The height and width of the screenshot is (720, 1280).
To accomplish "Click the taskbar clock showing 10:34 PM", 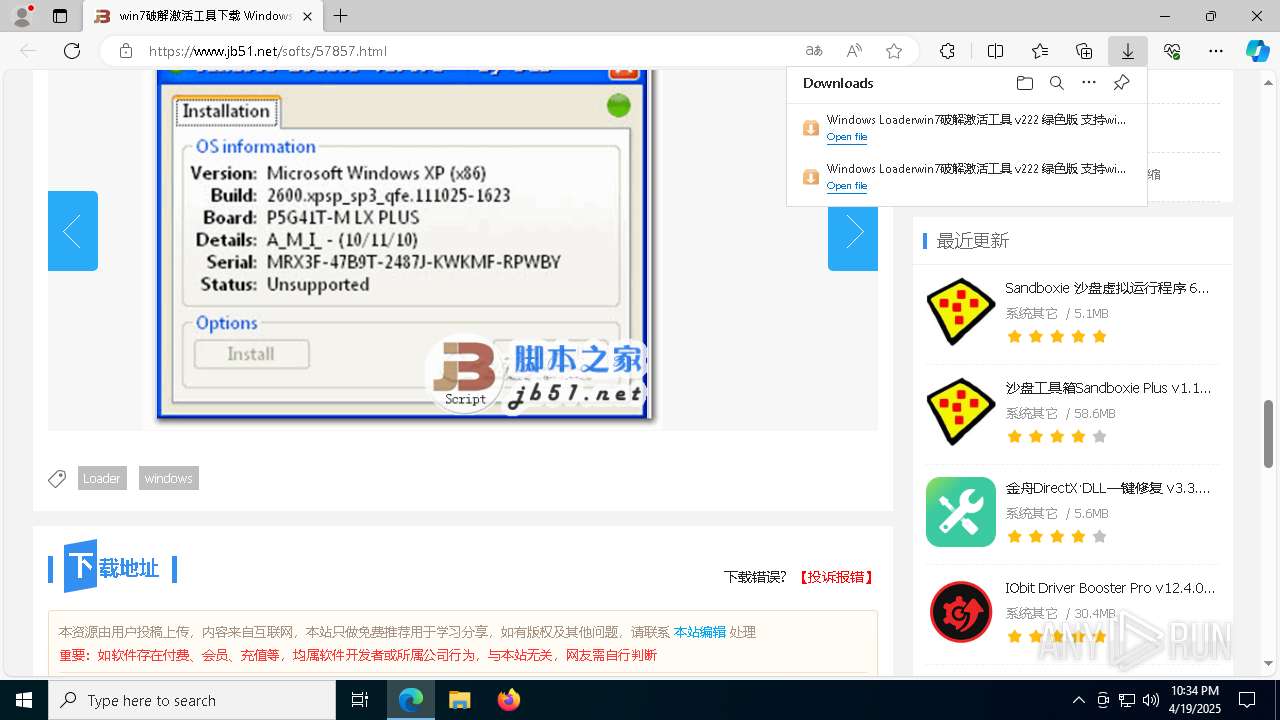I will (x=1194, y=700).
